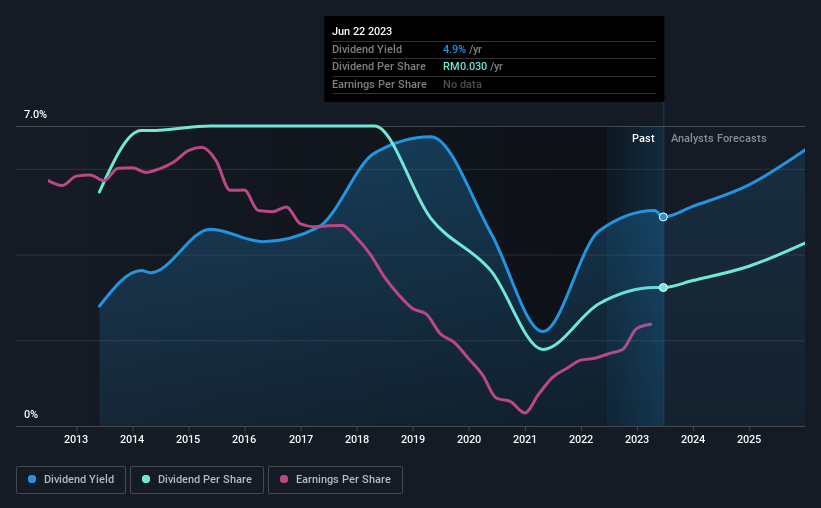
Task: Click the 2016 x-axis label
Action: 244,439
